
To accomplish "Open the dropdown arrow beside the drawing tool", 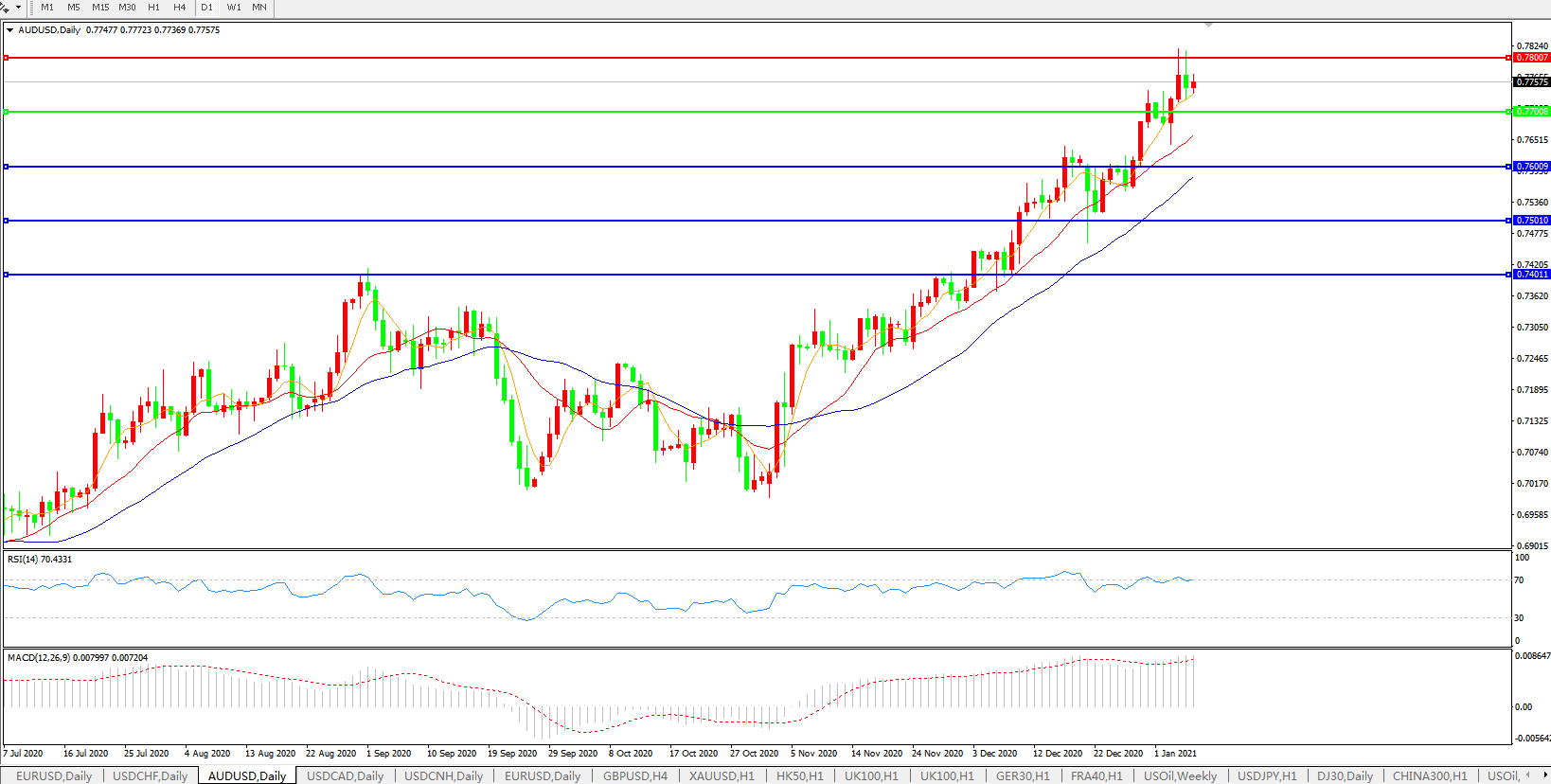I will (x=18, y=8).
